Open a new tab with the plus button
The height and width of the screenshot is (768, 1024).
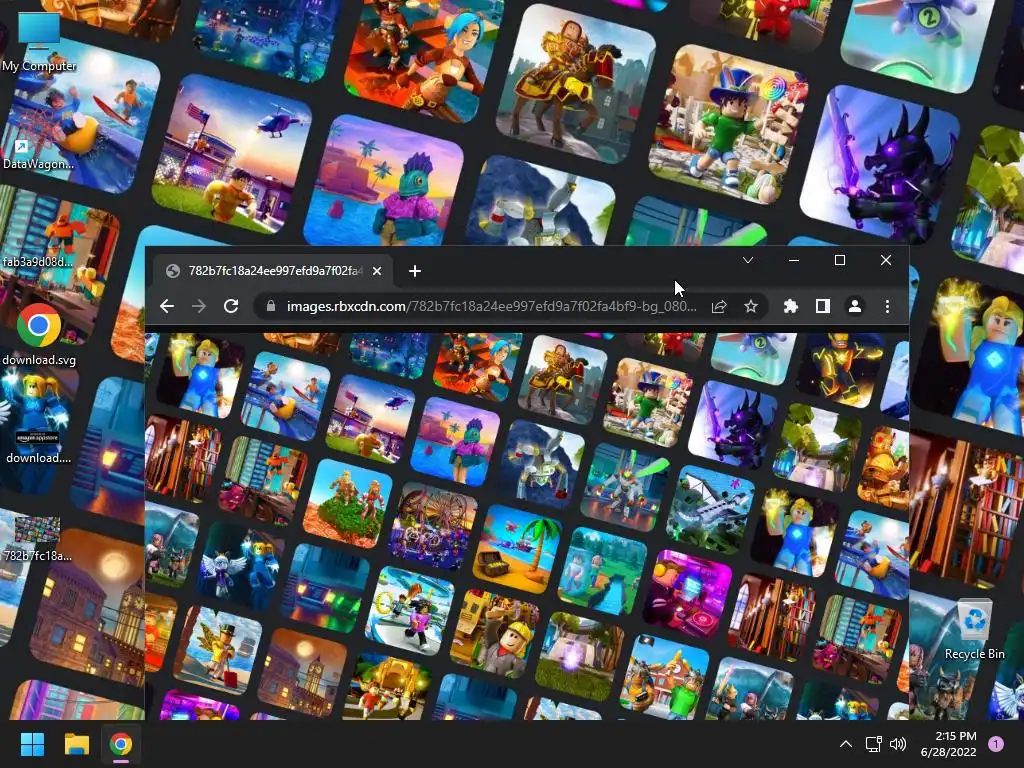[x=415, y=271]
